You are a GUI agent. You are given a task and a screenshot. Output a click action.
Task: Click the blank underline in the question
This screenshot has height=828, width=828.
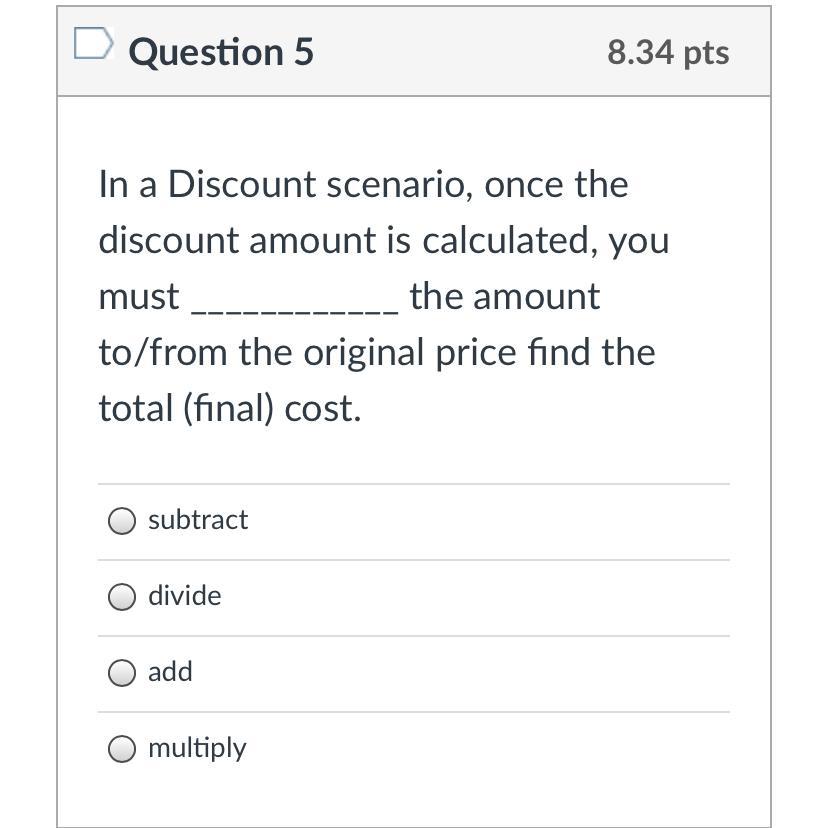[x=294, y=300]
